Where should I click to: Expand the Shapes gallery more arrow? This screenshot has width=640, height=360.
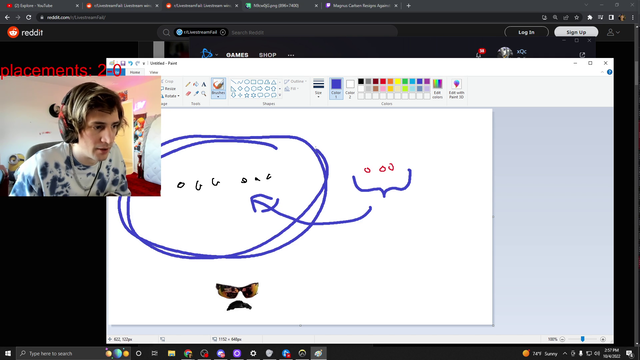(x=280, y=95)
